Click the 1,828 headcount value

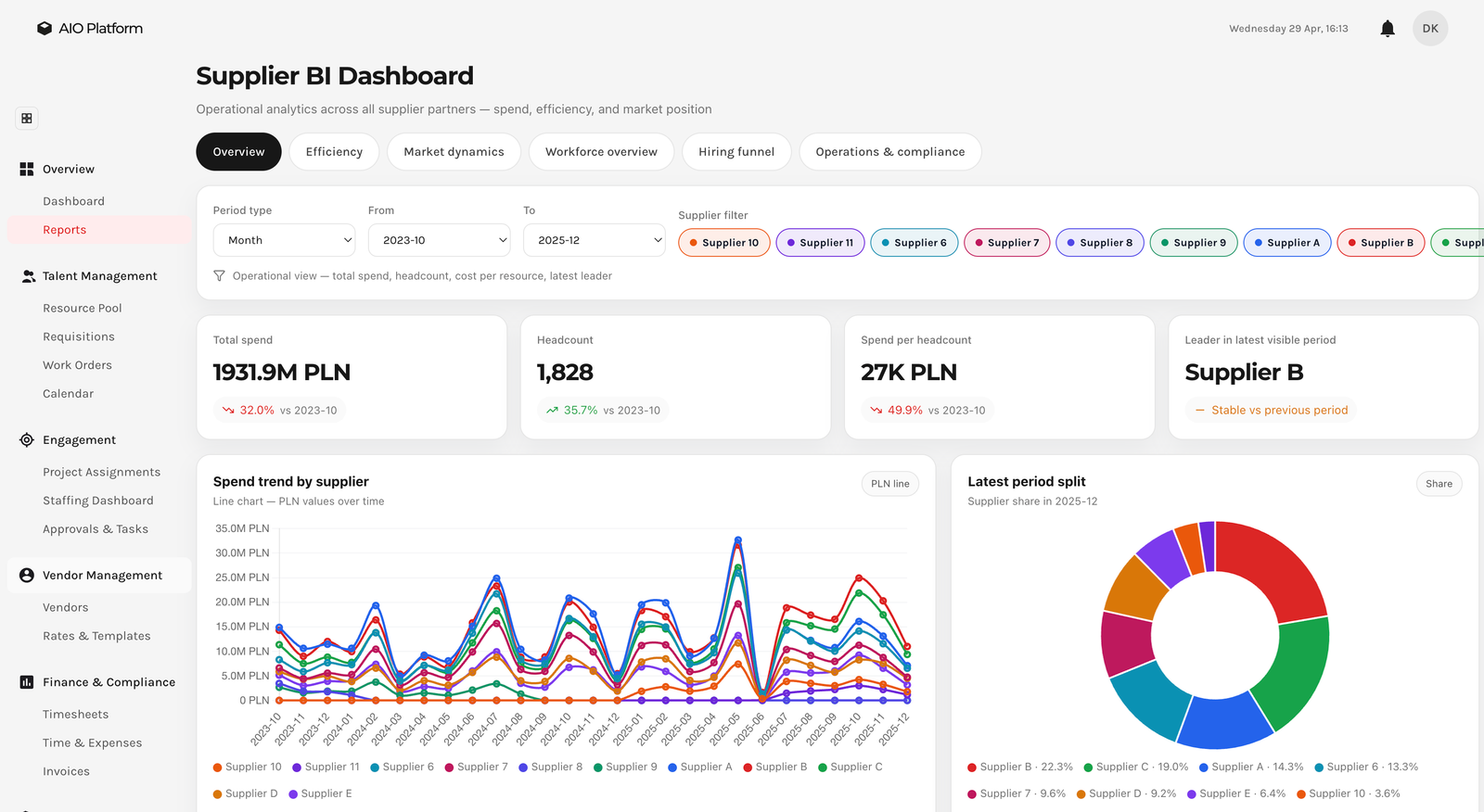[565, 373]
